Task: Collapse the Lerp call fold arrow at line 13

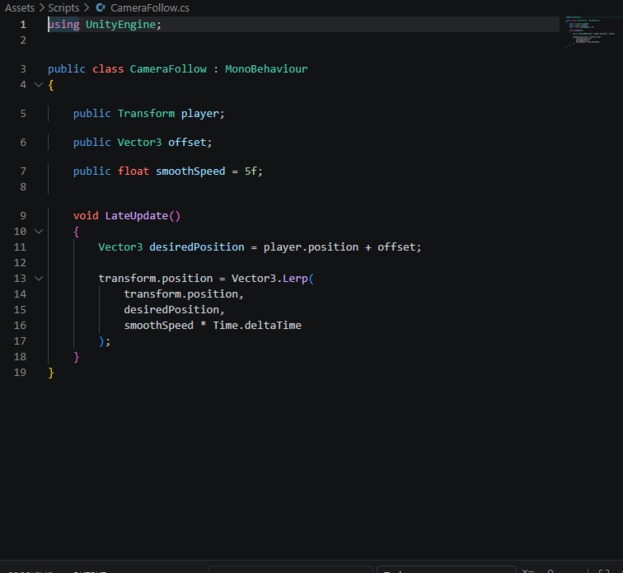Action: coord(39,278)
